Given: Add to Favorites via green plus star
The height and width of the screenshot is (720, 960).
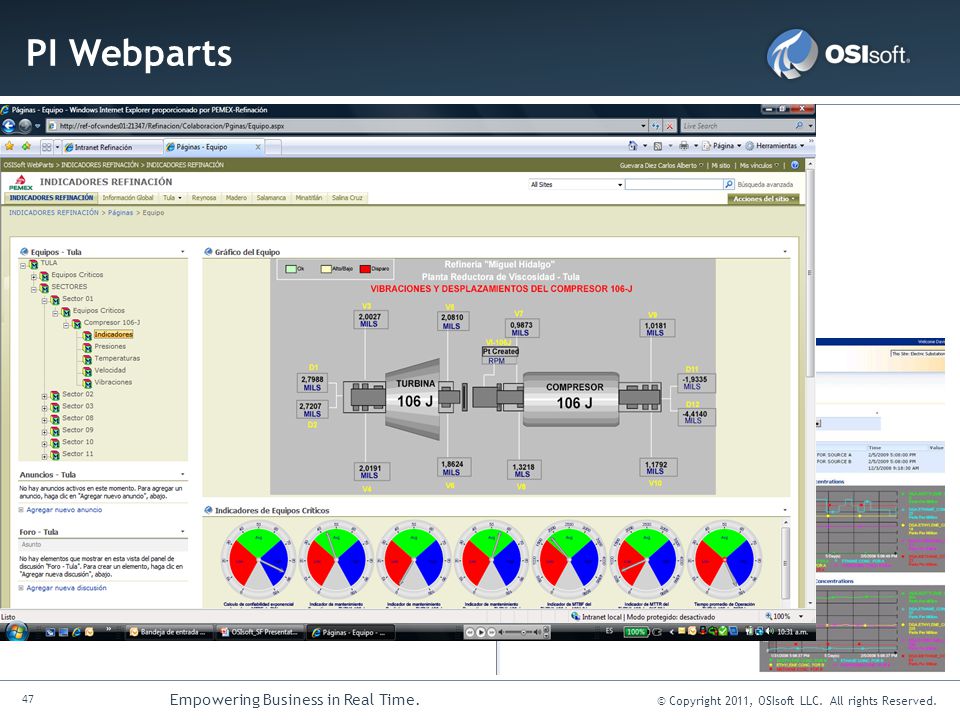Looking at the screenshot, I should [26, 146].
